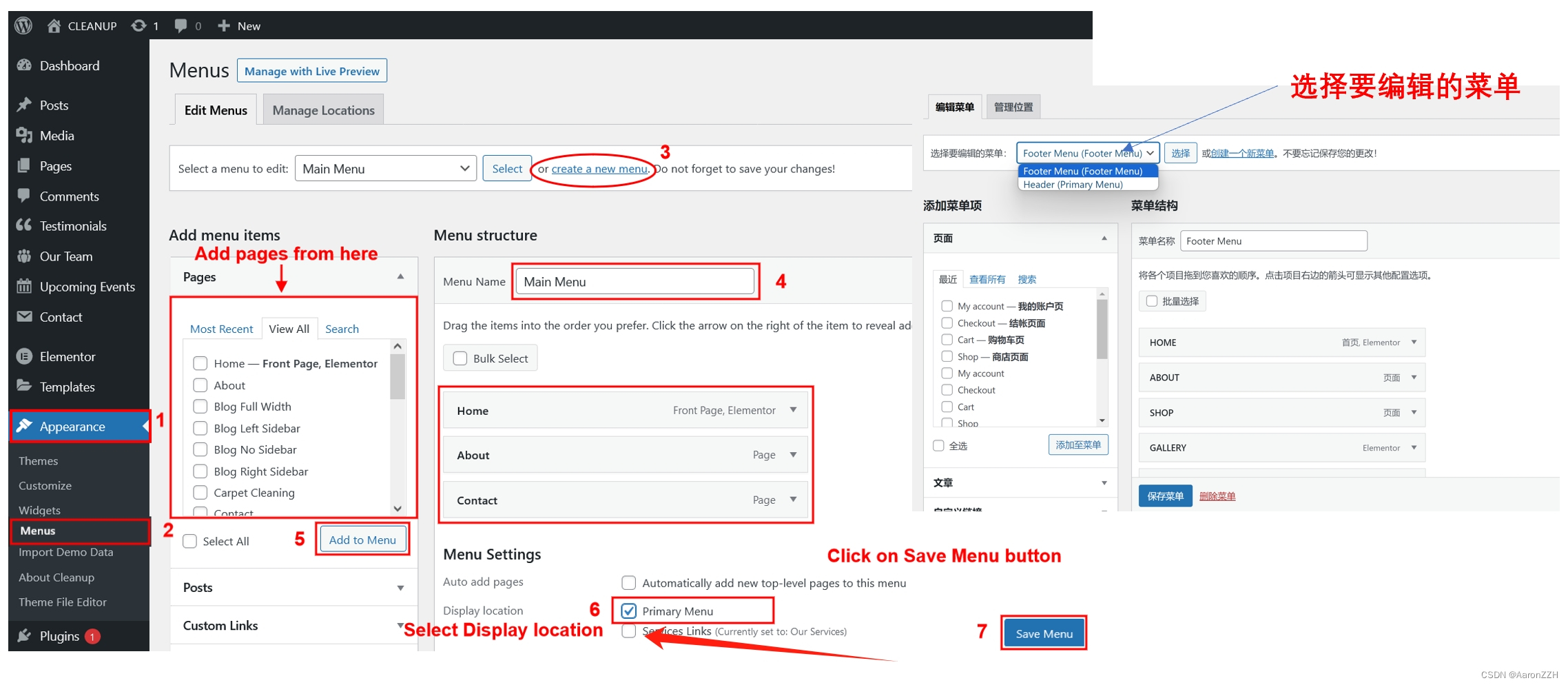Click the Menu Name input field

635,282
